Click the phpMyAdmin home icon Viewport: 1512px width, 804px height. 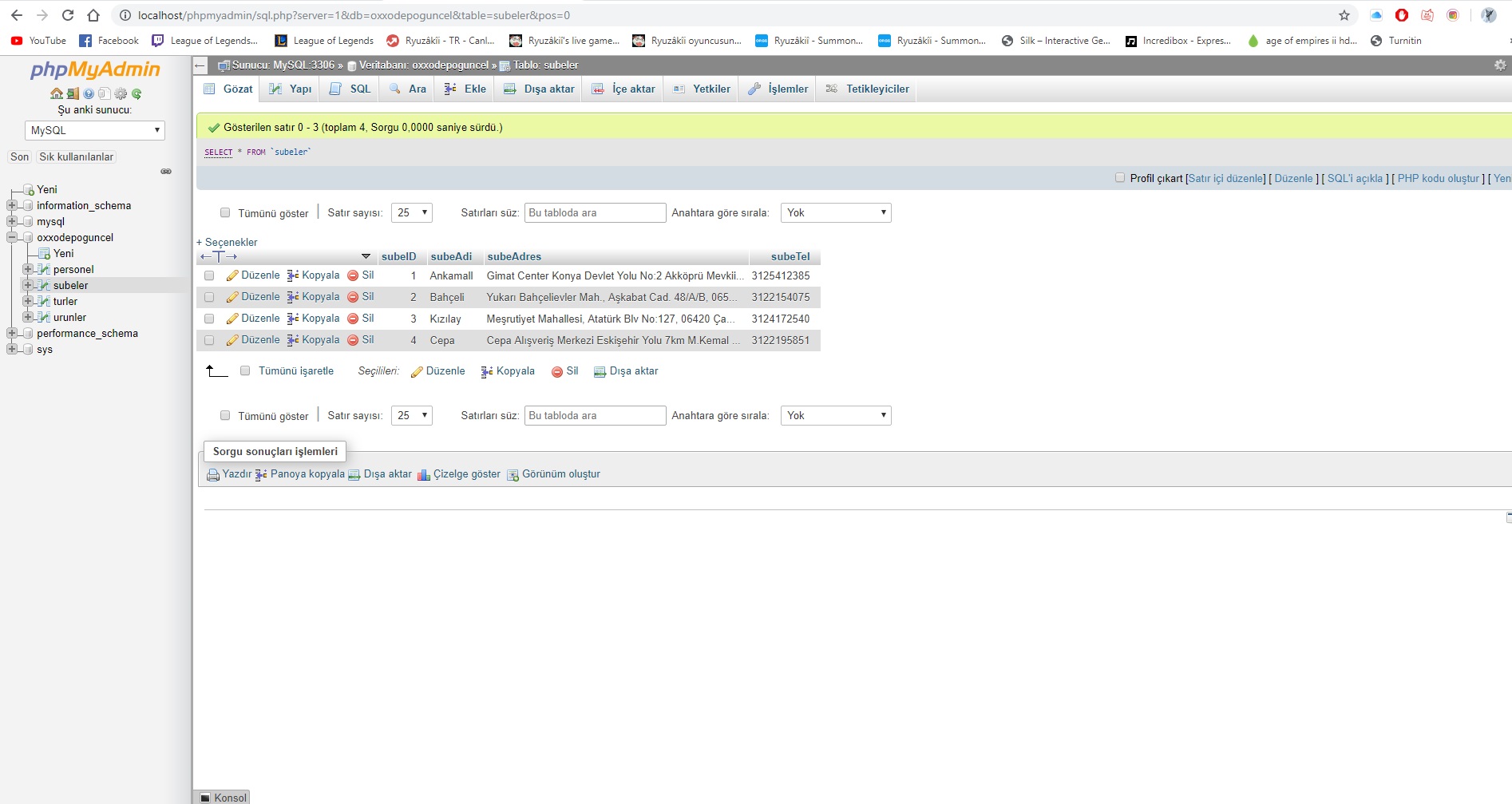pos(57,93)
